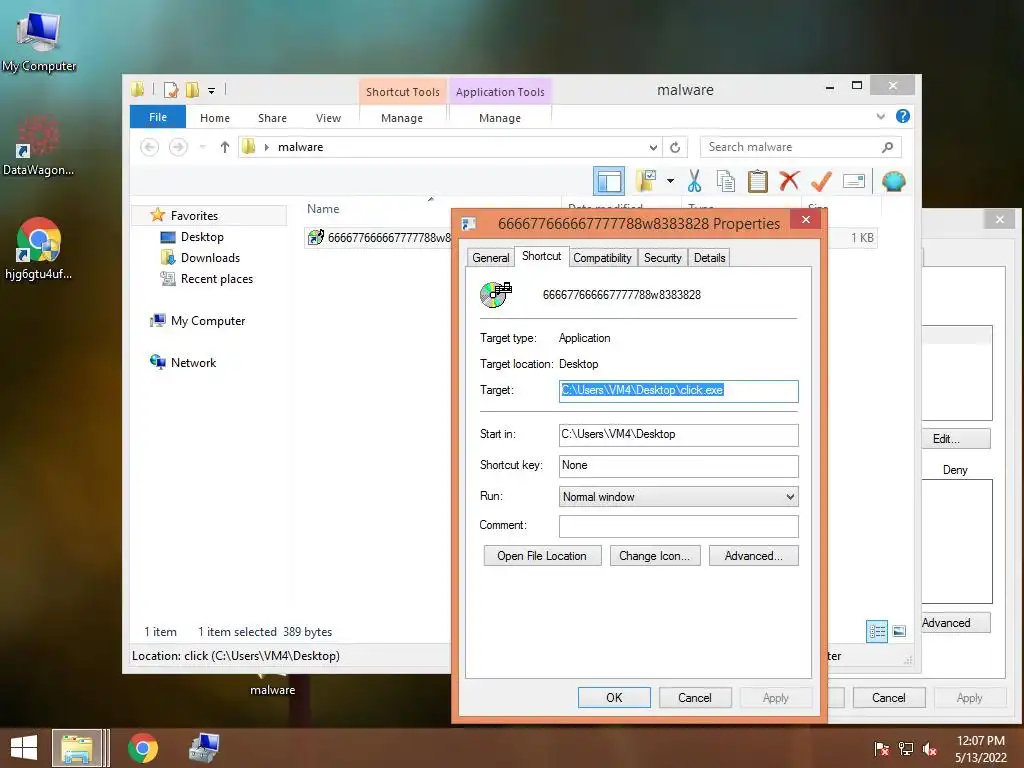This screenshot has width=1024, height=768.
Task: Click quick access New Folder icon
Action: (x=193, y=90)
